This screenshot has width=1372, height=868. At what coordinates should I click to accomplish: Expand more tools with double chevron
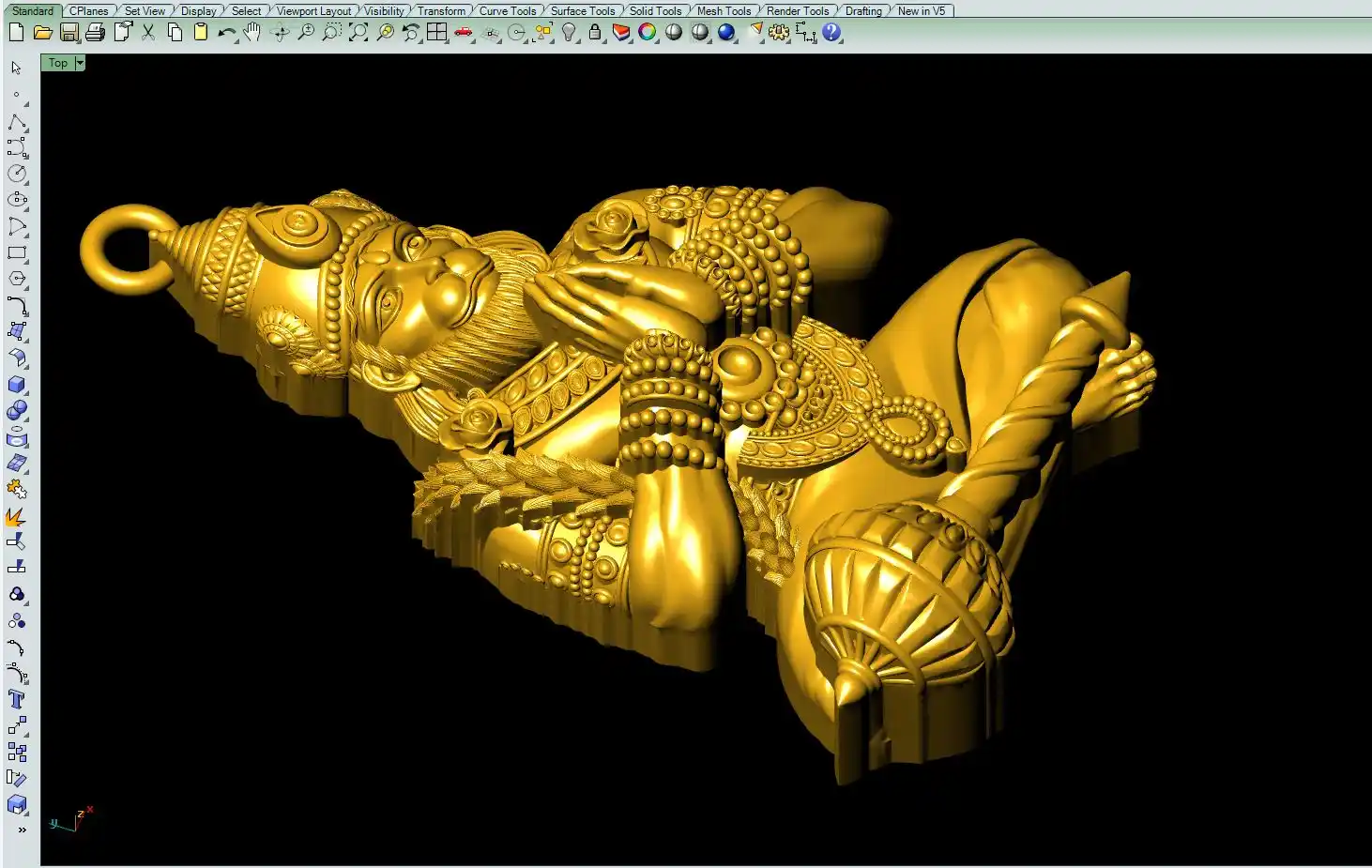pos(22,830)
